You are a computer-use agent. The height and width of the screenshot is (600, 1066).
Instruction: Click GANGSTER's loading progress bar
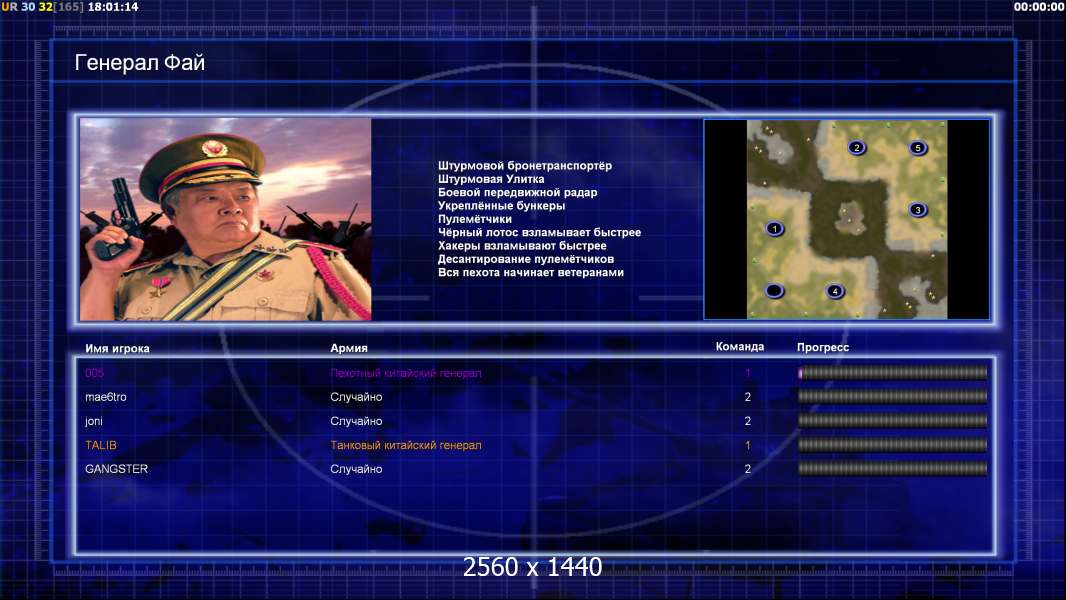(893, 469)
